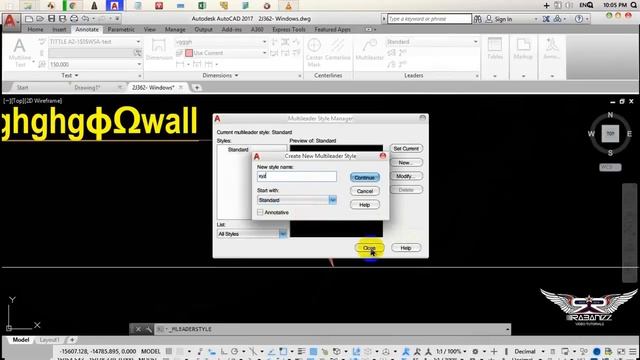Expand the Dimensions panel title
This screenshot has width=640, height=360.
pyautogui.click(x=220, y=76)
